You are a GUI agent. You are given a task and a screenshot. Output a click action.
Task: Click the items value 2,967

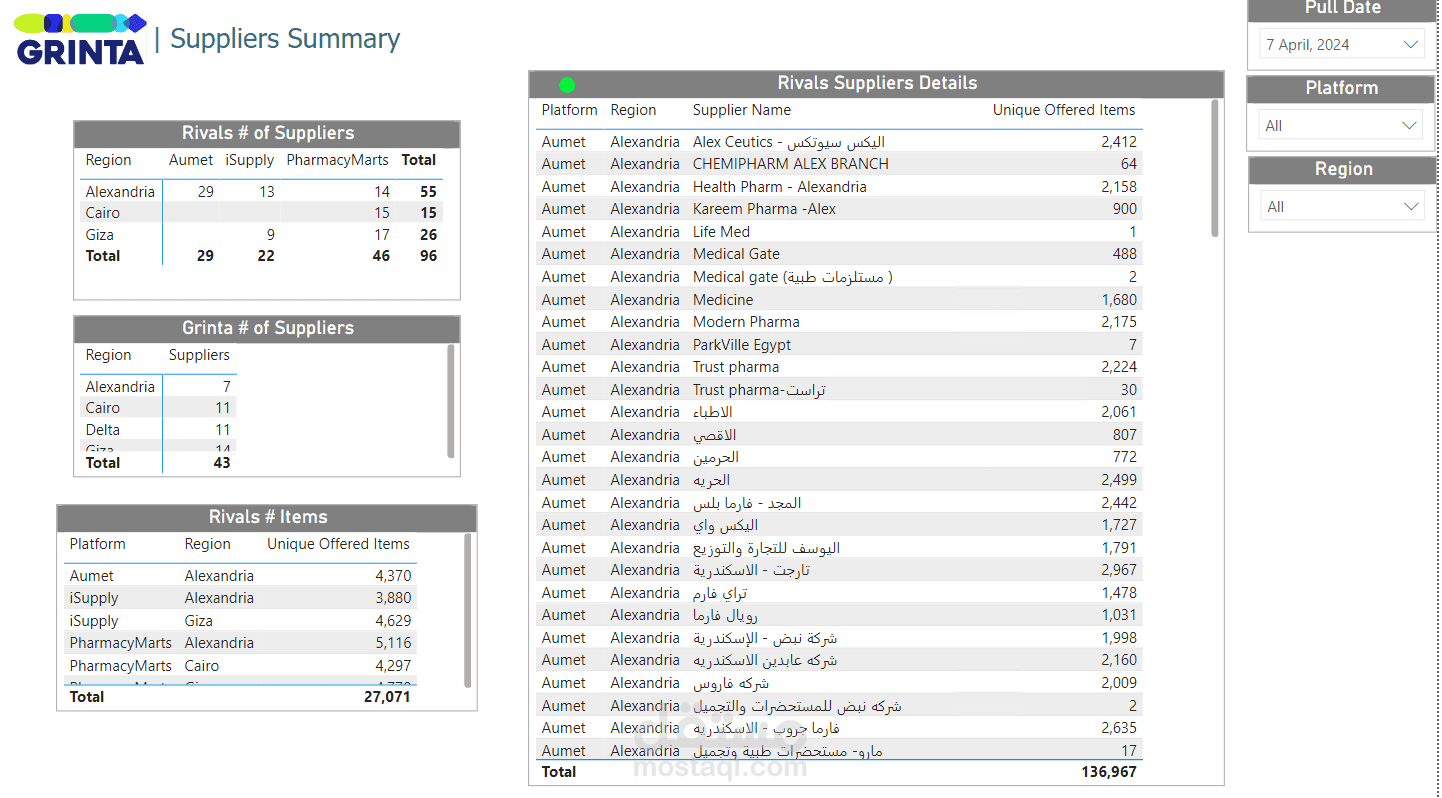[x=1119, y=569]
